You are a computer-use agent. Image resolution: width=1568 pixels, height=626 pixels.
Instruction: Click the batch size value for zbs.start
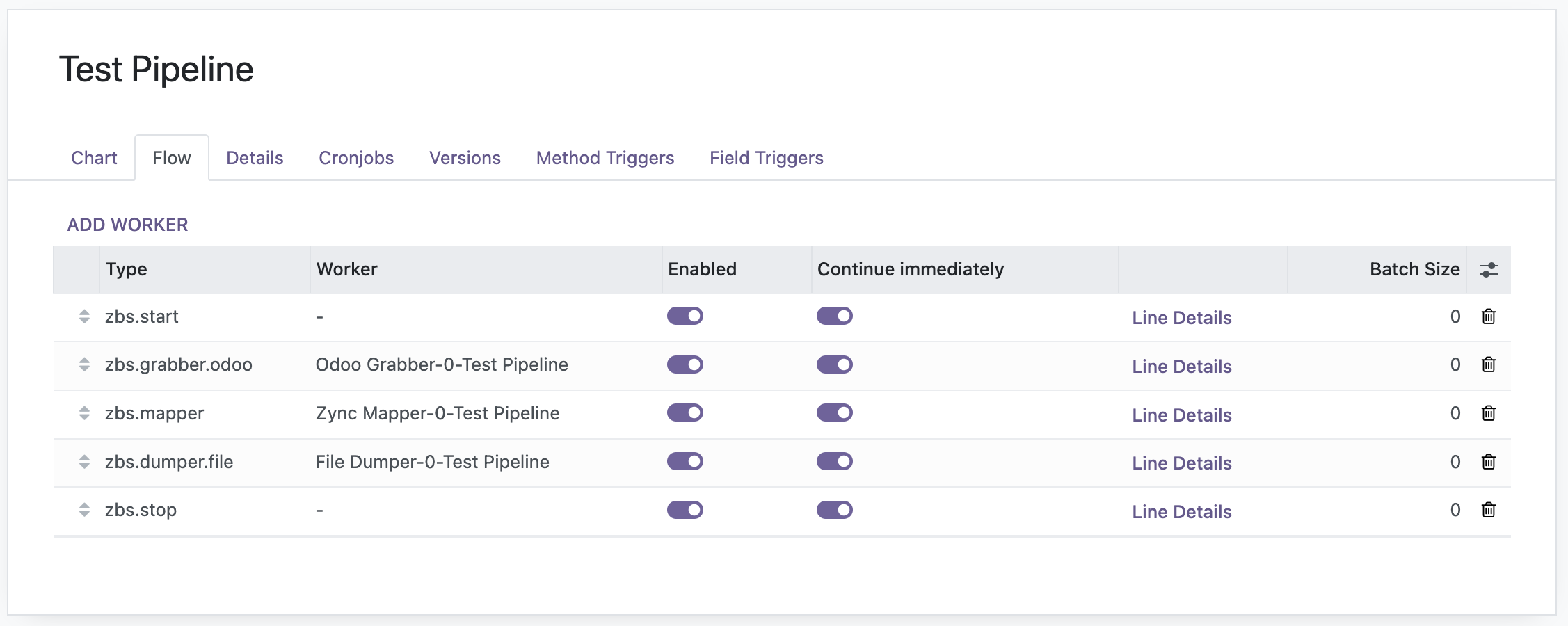pyautogui.click(x=1455, y=316)
